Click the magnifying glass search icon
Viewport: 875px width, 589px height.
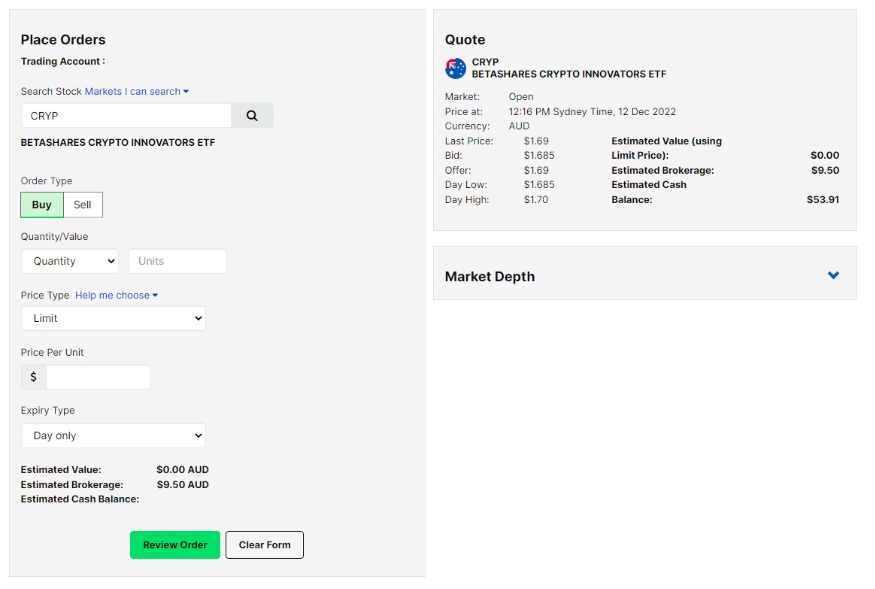[x=252, y=116]
